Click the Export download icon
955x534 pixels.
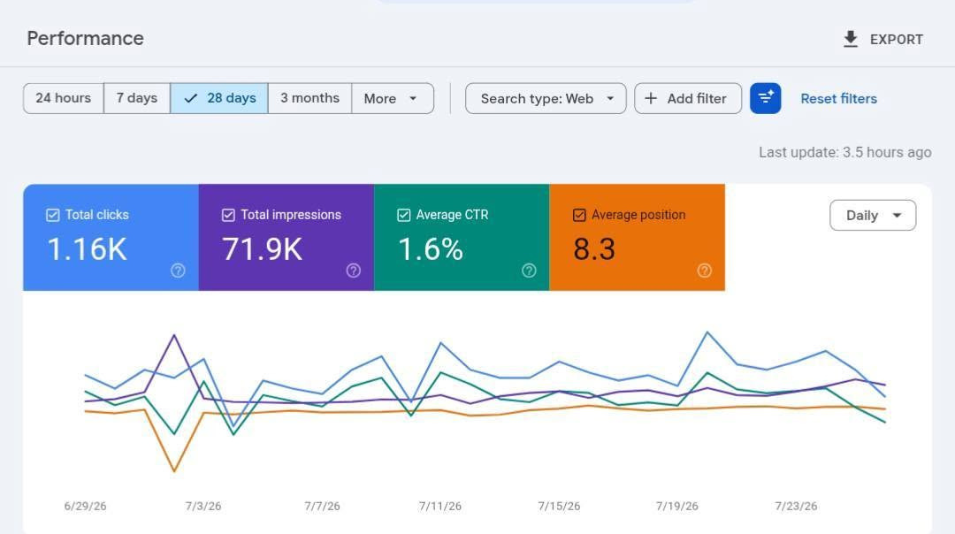pos(850,39)
